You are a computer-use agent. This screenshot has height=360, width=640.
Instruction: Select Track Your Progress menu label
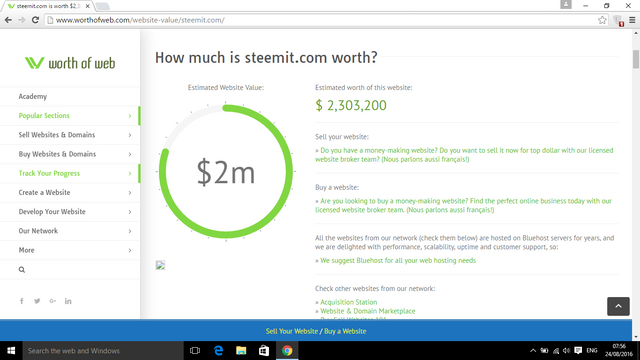pos(49,173)
